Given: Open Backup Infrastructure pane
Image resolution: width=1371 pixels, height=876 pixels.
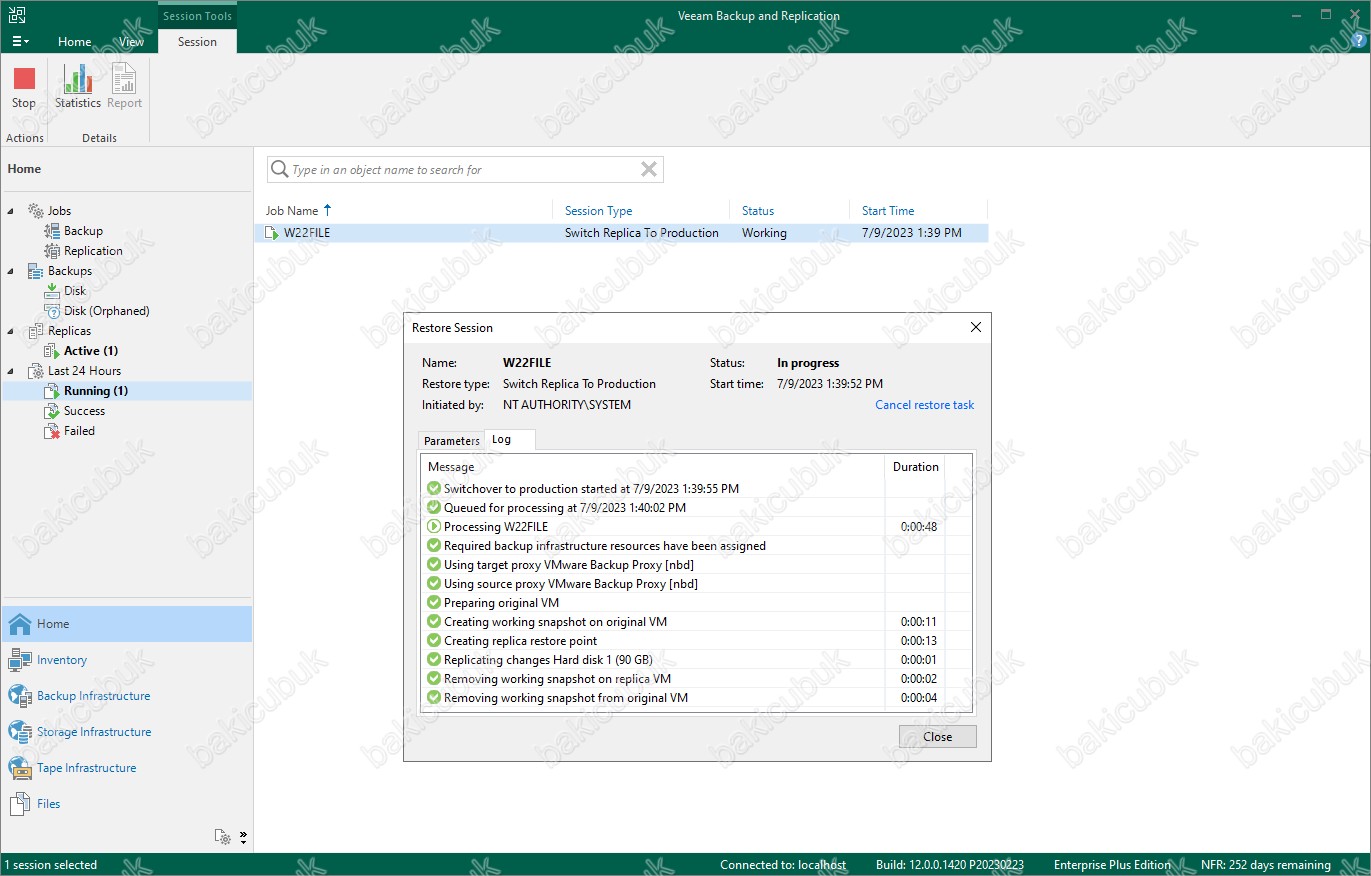Looking at the screenshot, I should coord(127,696).
